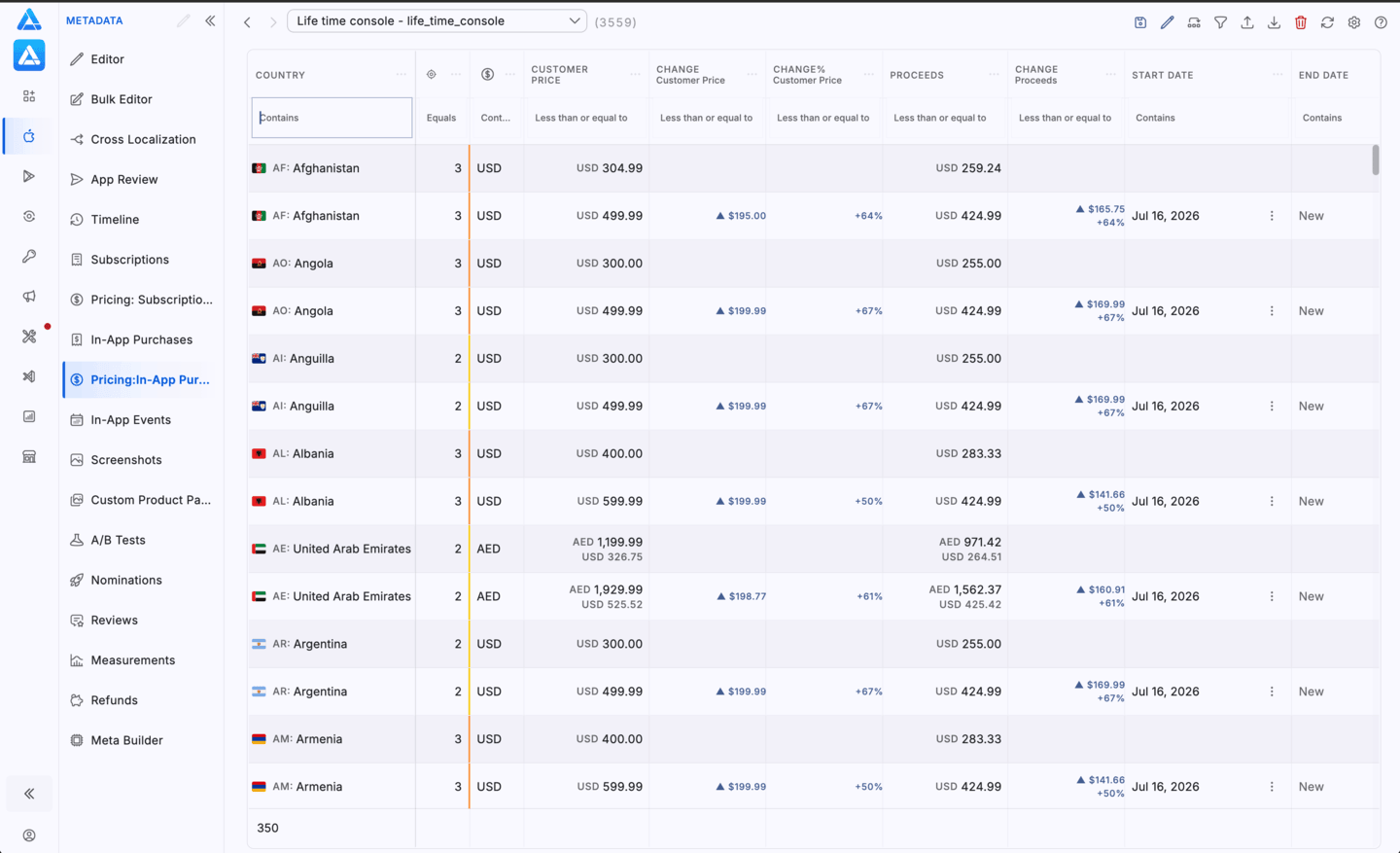Expand the bottom-left sidebar collapse arrows
The width and height of the screenshot is (1400, 853).
pyautogui.click(x=29, y=794)
